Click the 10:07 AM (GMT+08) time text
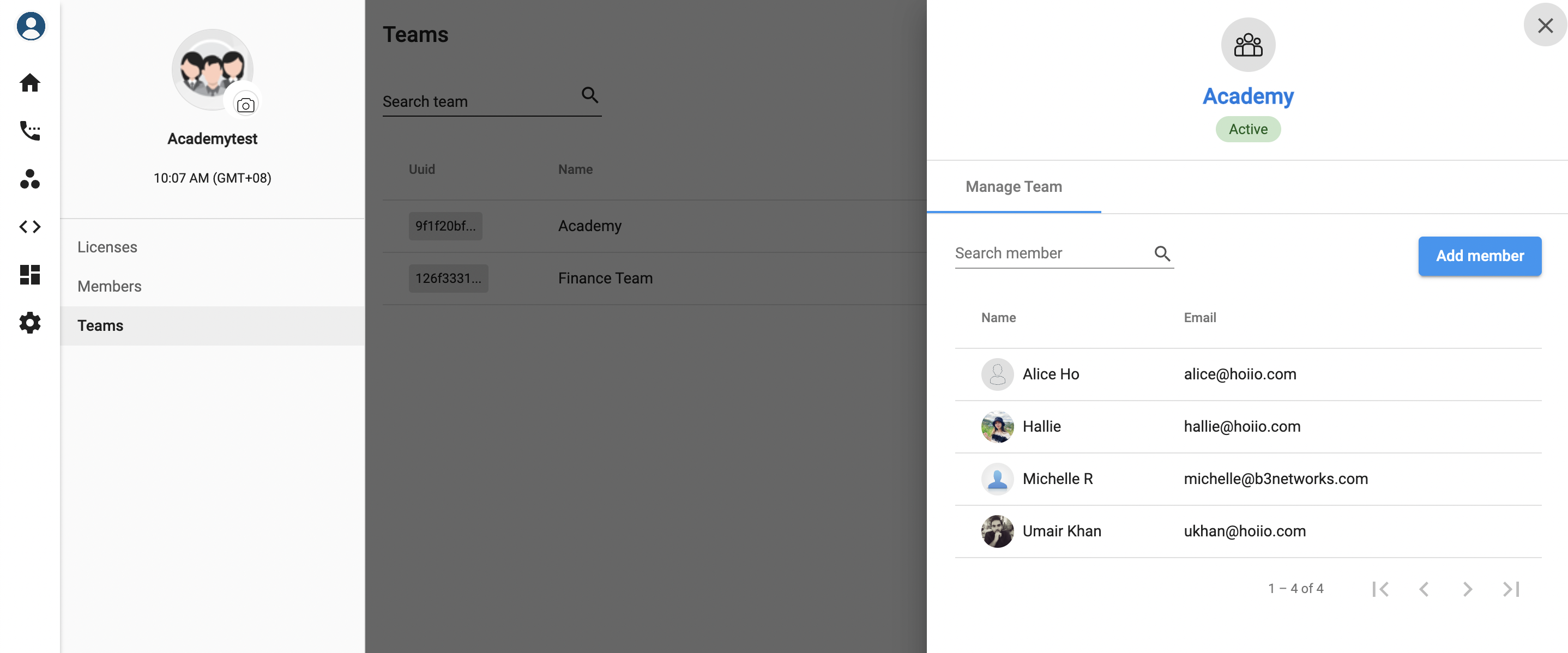 pyautogui.click(x=213, y=178)
